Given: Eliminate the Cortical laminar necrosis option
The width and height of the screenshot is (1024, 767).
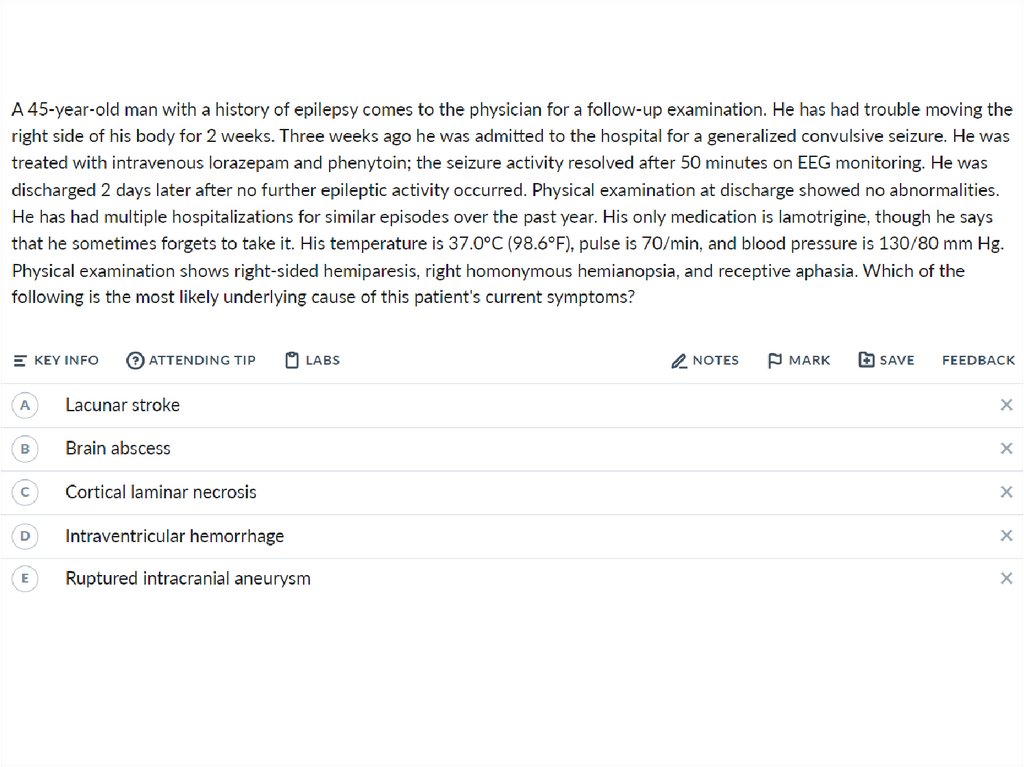Looking at the screenshot, I should 1006,492.
